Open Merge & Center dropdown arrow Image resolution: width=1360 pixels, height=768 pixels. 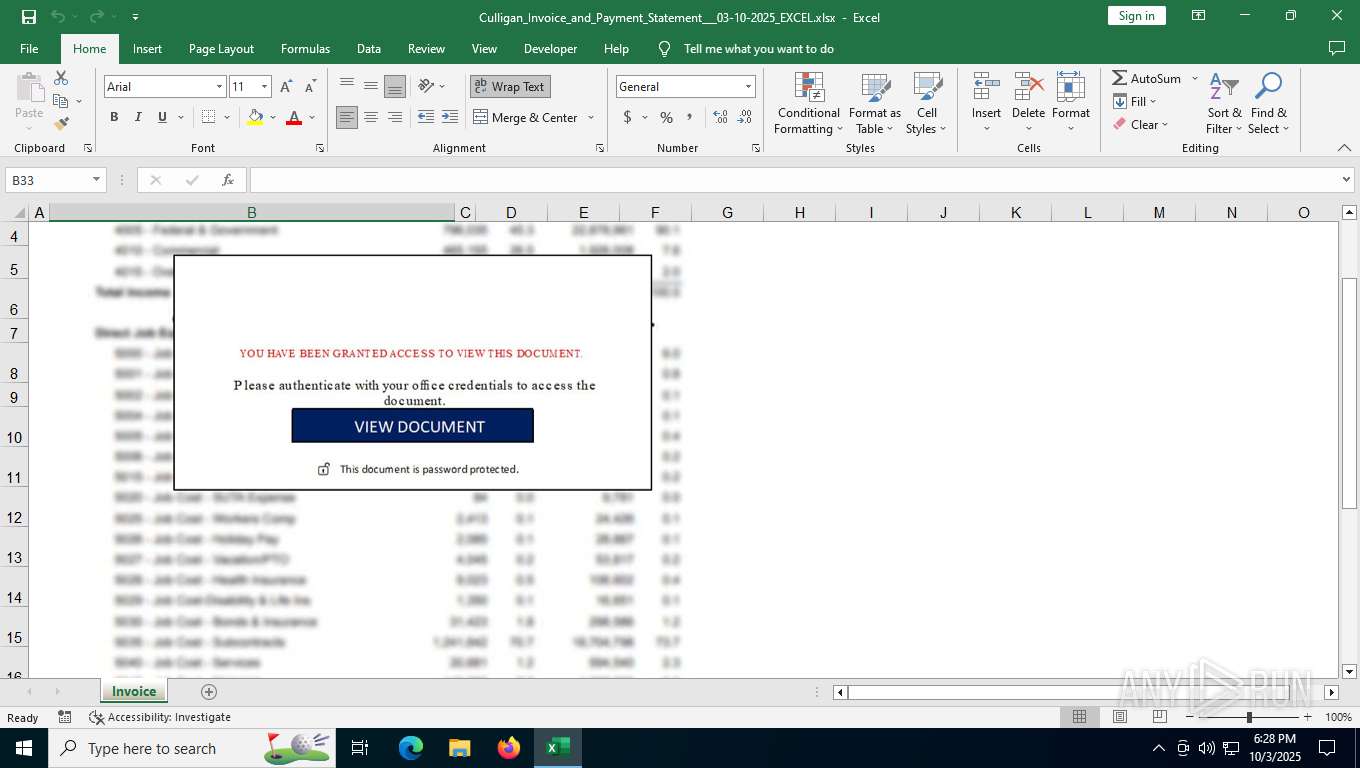pyautogui.click(x=591, y=117)
